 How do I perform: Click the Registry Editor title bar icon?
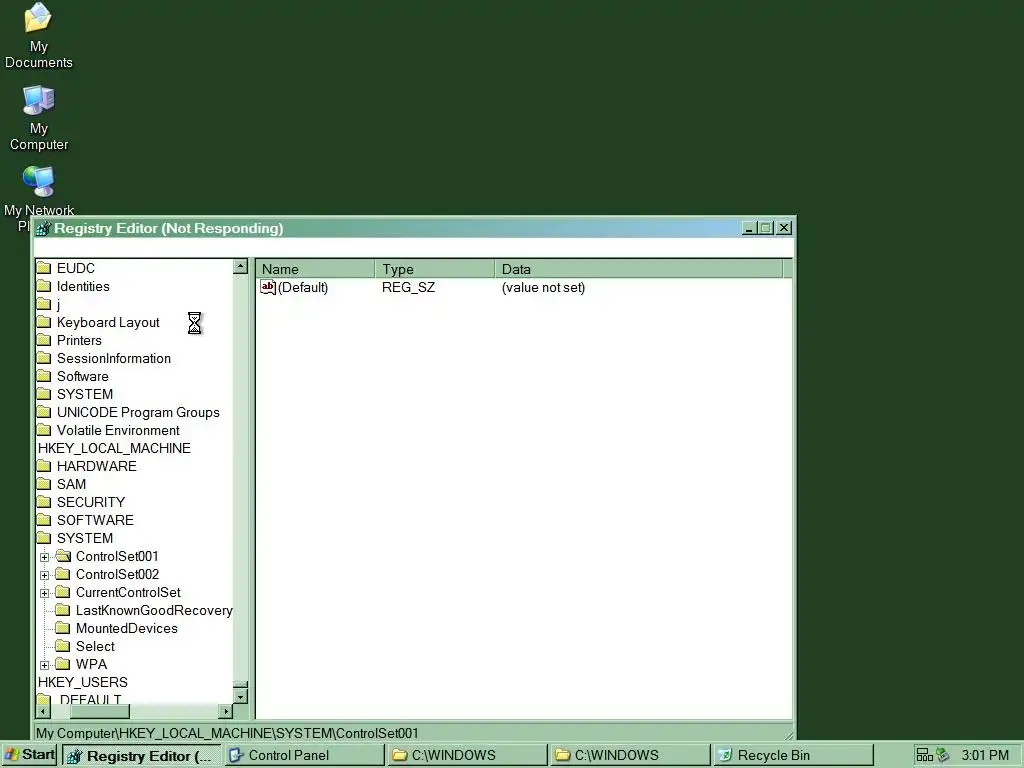tap(43, 229)
